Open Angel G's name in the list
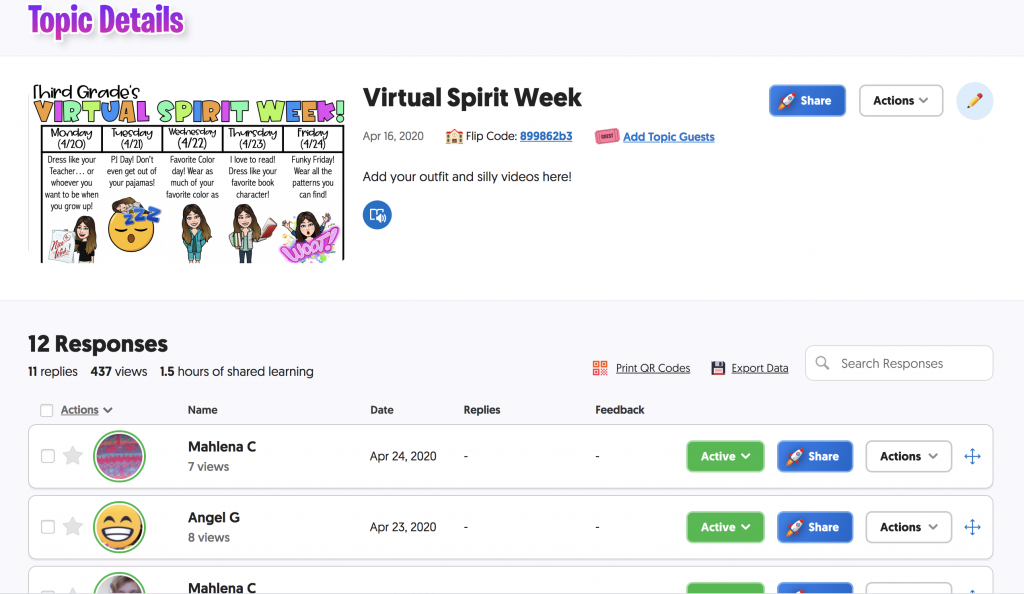 (214, 518)
